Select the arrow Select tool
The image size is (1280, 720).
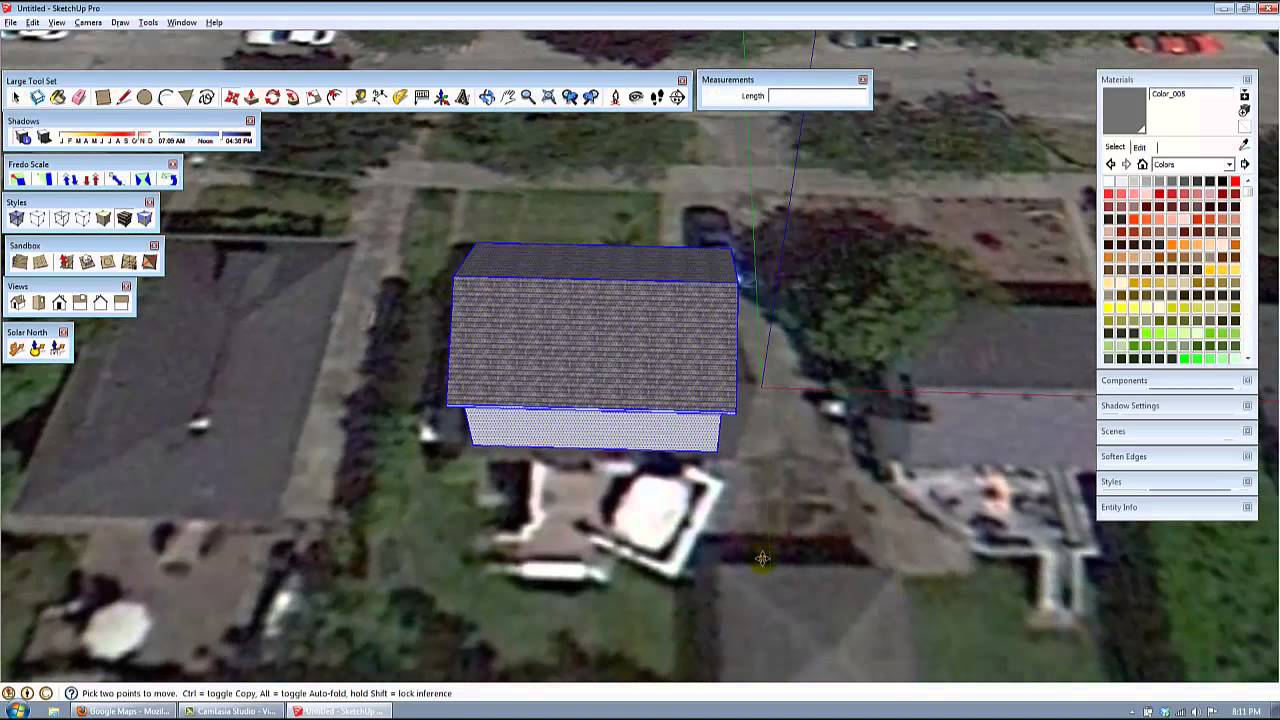coord(15,97)
